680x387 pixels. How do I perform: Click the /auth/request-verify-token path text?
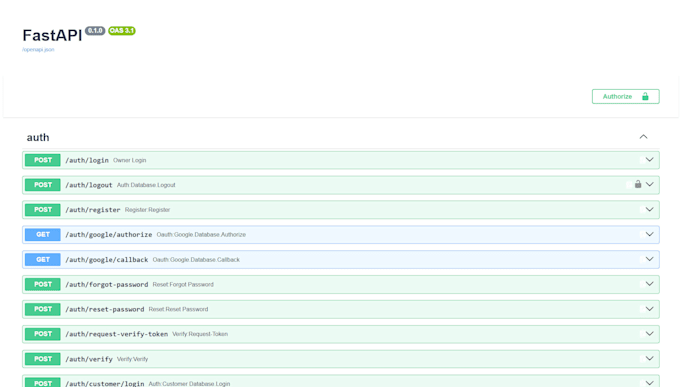click(x=116, y=334)
